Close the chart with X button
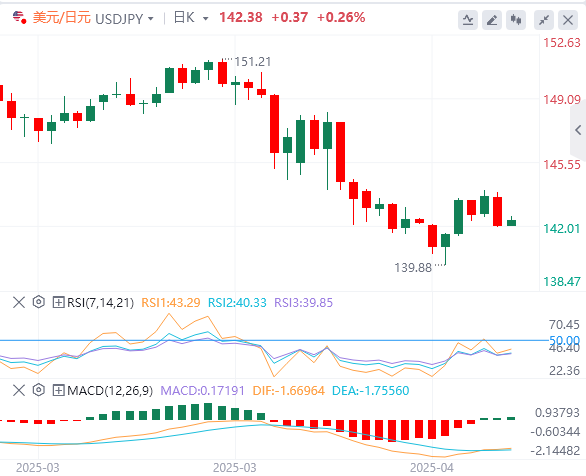Screen dimensions: 586x476 click(568, 20)
